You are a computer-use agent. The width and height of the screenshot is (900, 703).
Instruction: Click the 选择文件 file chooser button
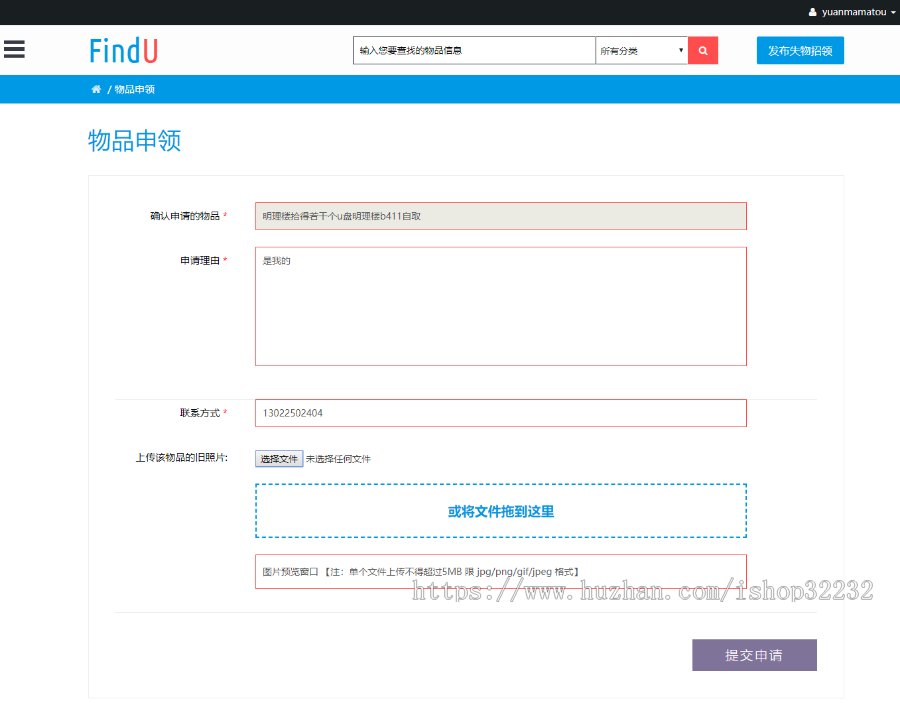(279, 459)
